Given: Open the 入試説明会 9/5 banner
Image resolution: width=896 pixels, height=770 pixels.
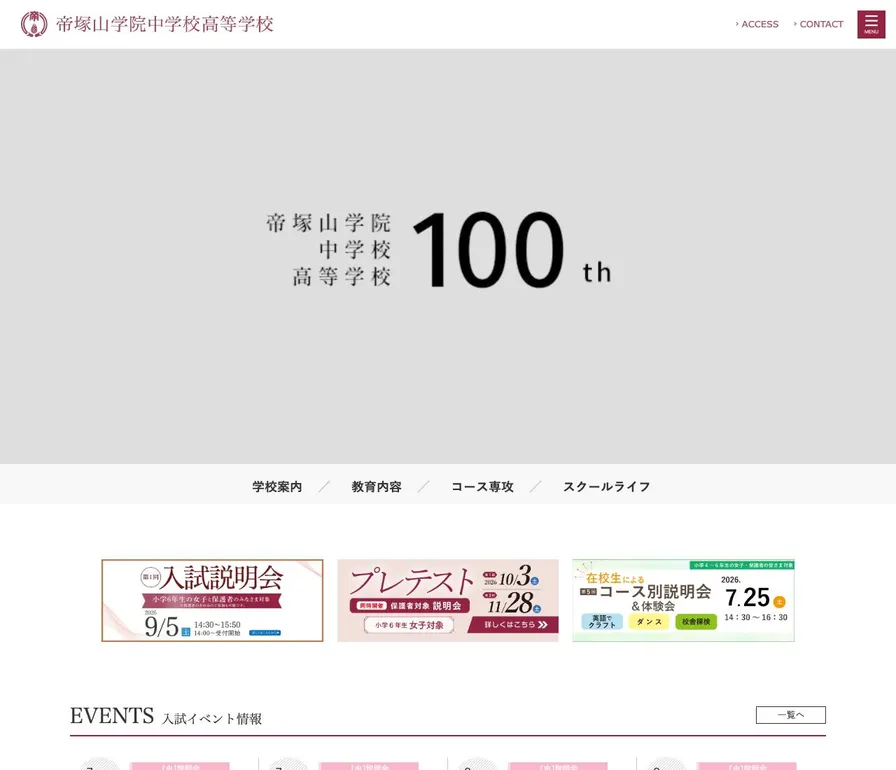Looking at the screenshot, I should click(212, 600).
